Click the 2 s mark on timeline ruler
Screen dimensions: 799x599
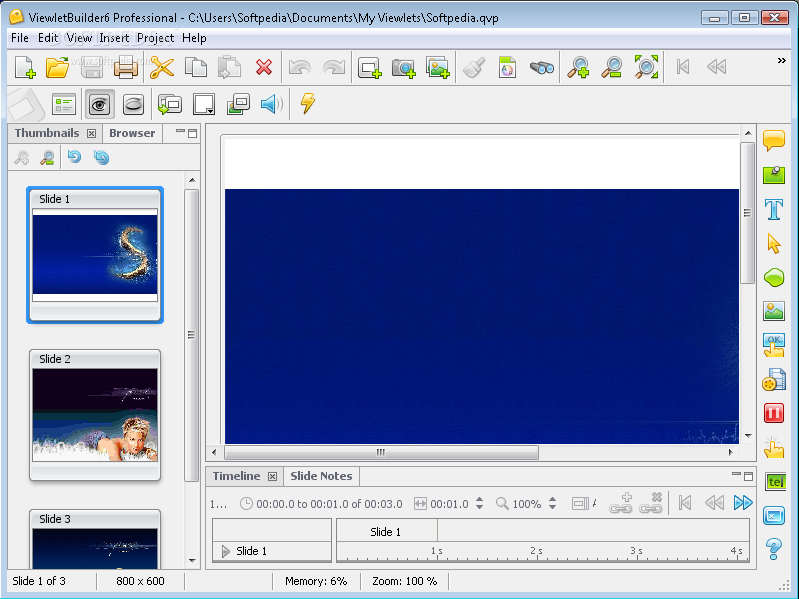[536, 551]
